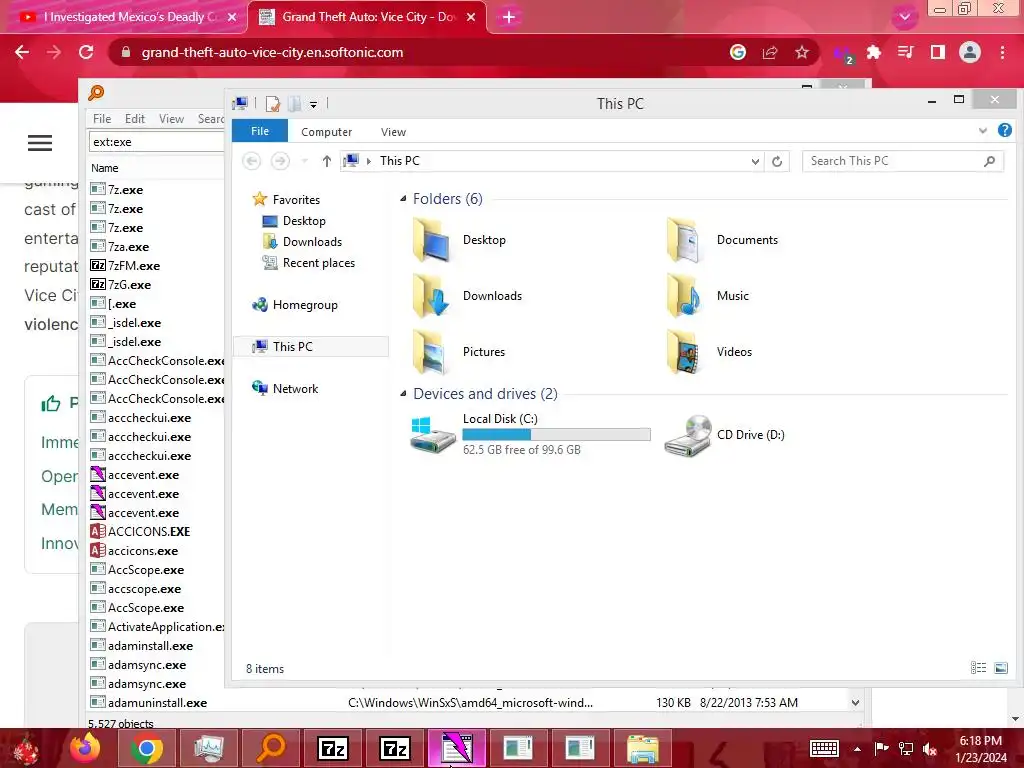Select the Local Disk (C:) drive
The image size is (1024, 768).
coord(530,434)
